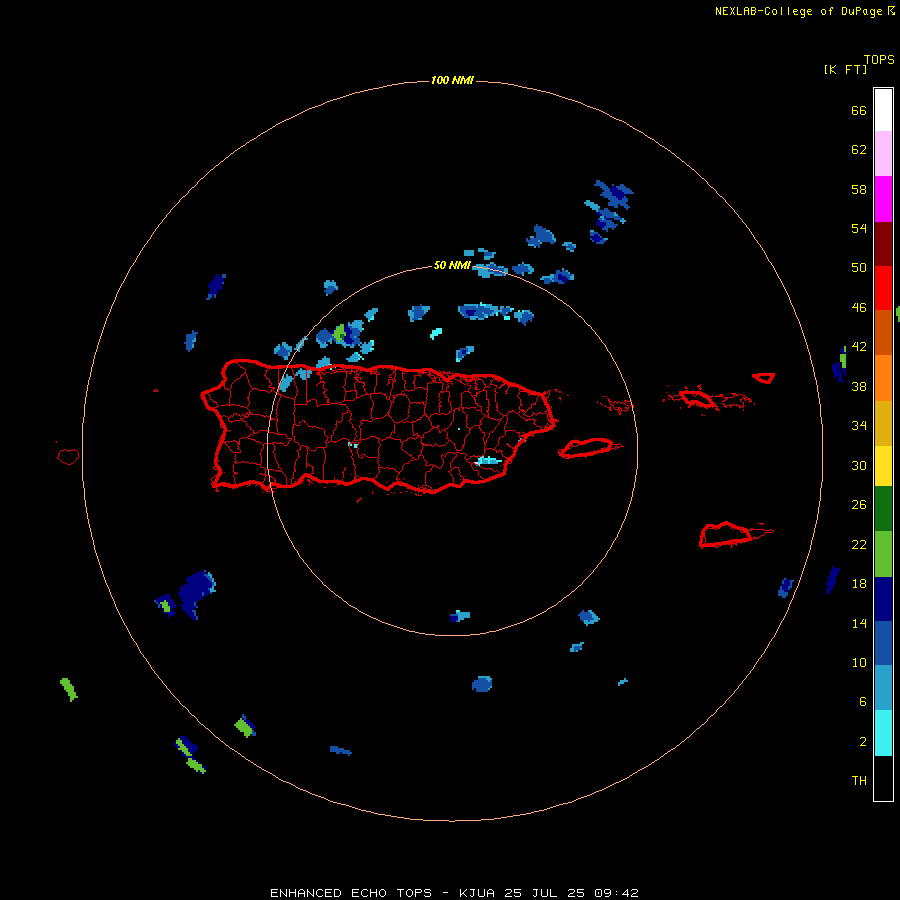Screen dimensions: 900x900
Task: Click the light pink legend swatch
Action: (883, 153)
